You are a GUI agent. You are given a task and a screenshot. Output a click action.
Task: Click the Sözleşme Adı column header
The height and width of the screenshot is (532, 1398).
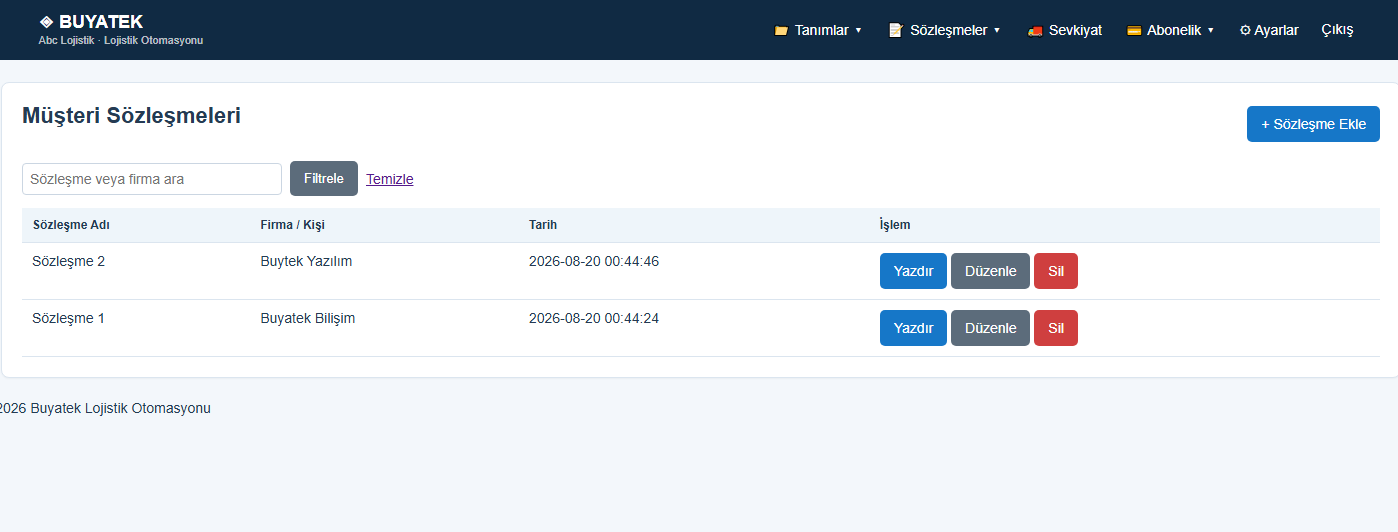tap(71, 225)
